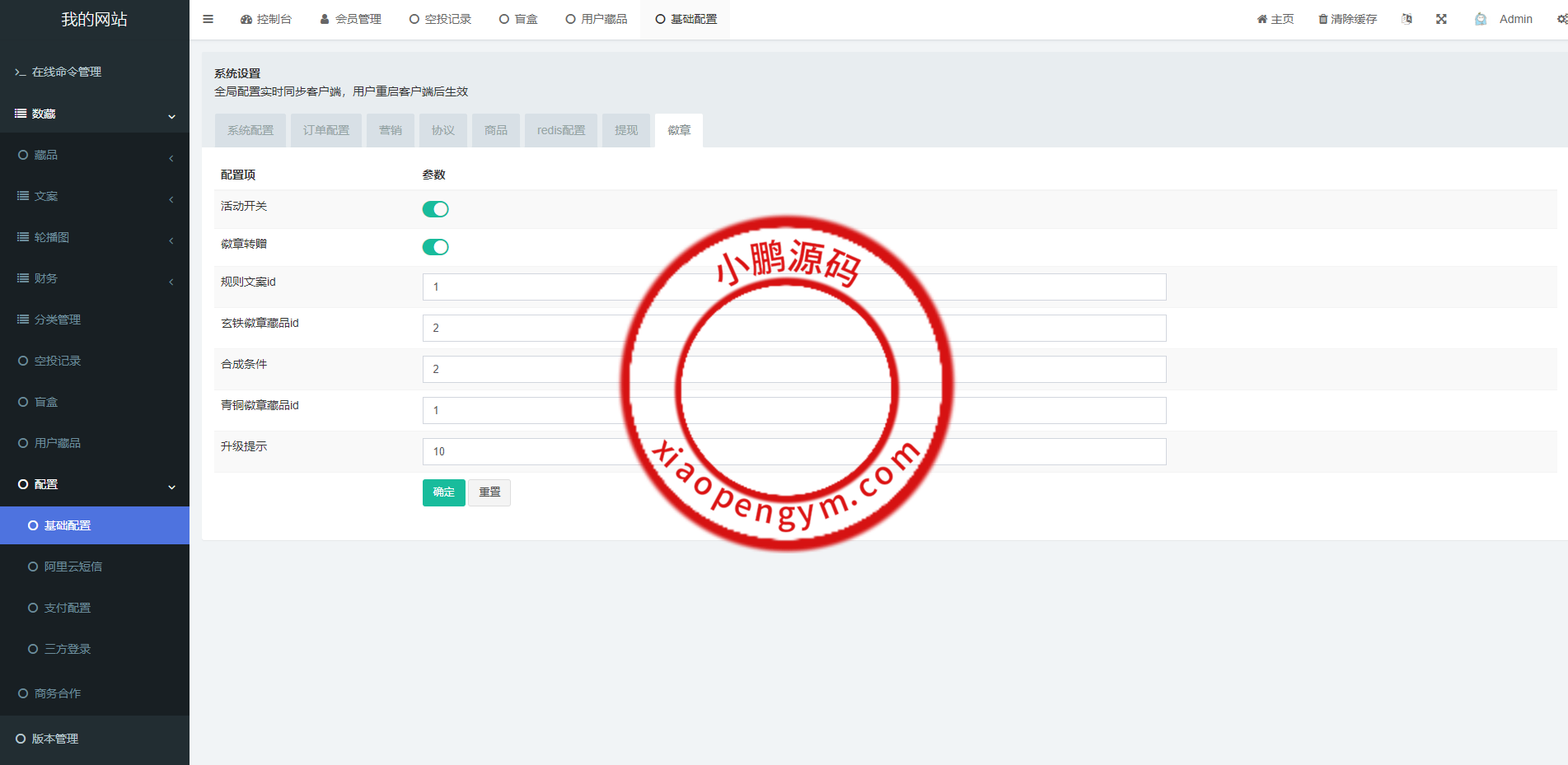1568x765 pixels.
Task: Open the Admin avatar icon
Action: (1481, 19)
